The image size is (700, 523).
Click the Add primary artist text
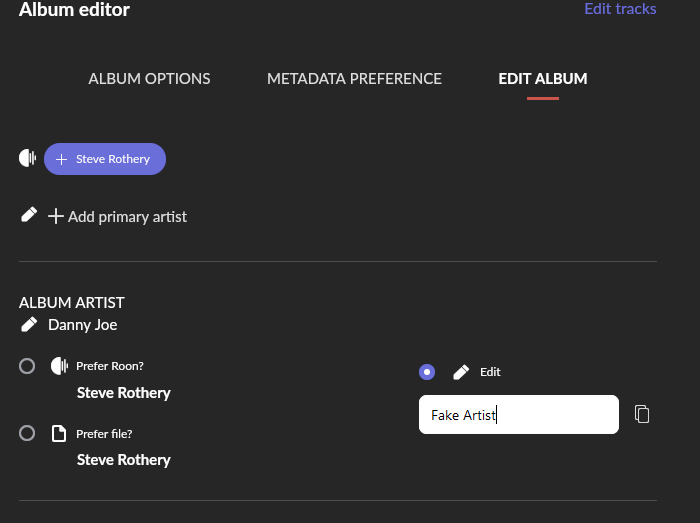tap(127, 216)
